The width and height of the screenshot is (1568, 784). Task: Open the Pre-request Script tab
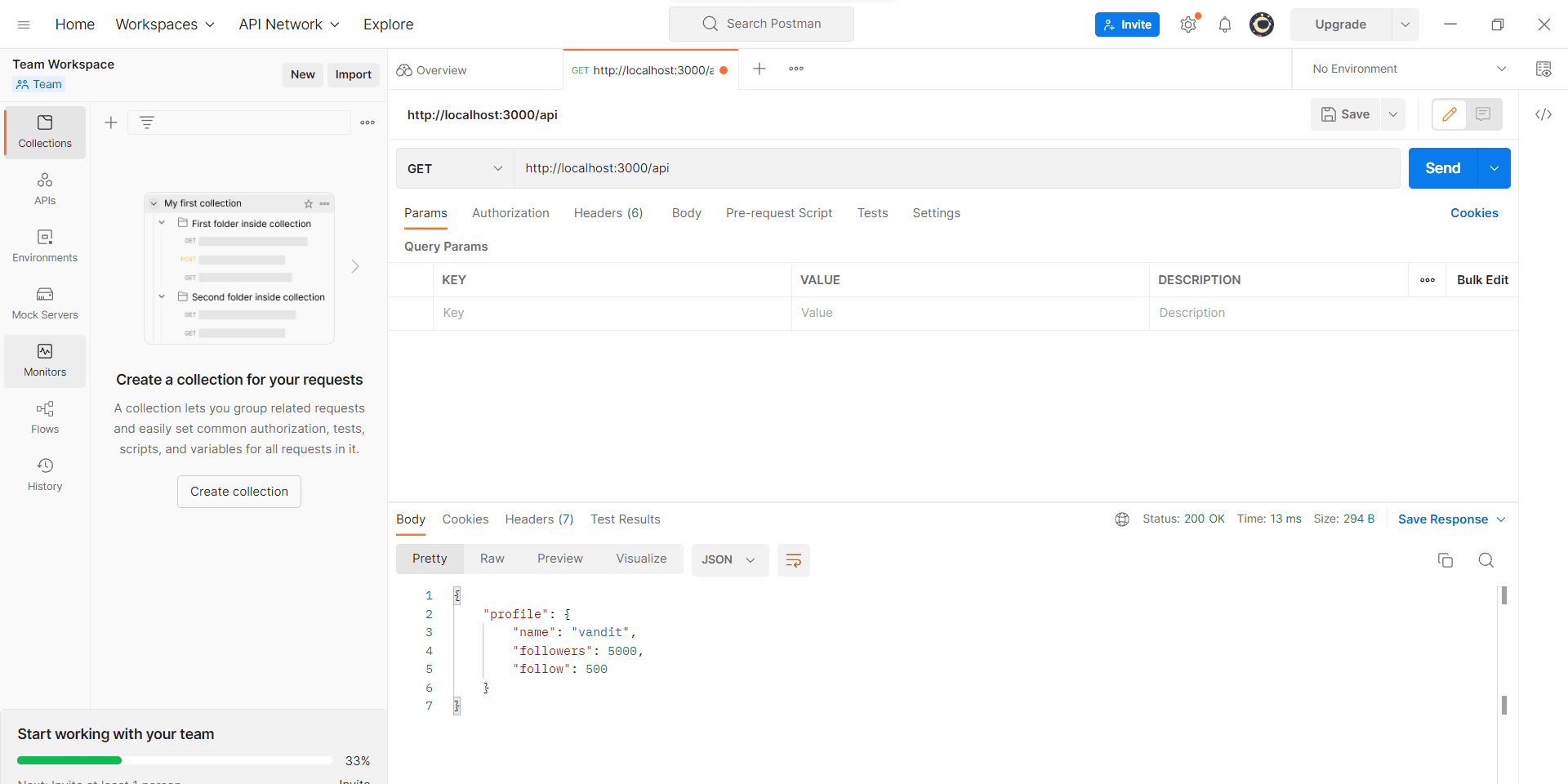779,213
